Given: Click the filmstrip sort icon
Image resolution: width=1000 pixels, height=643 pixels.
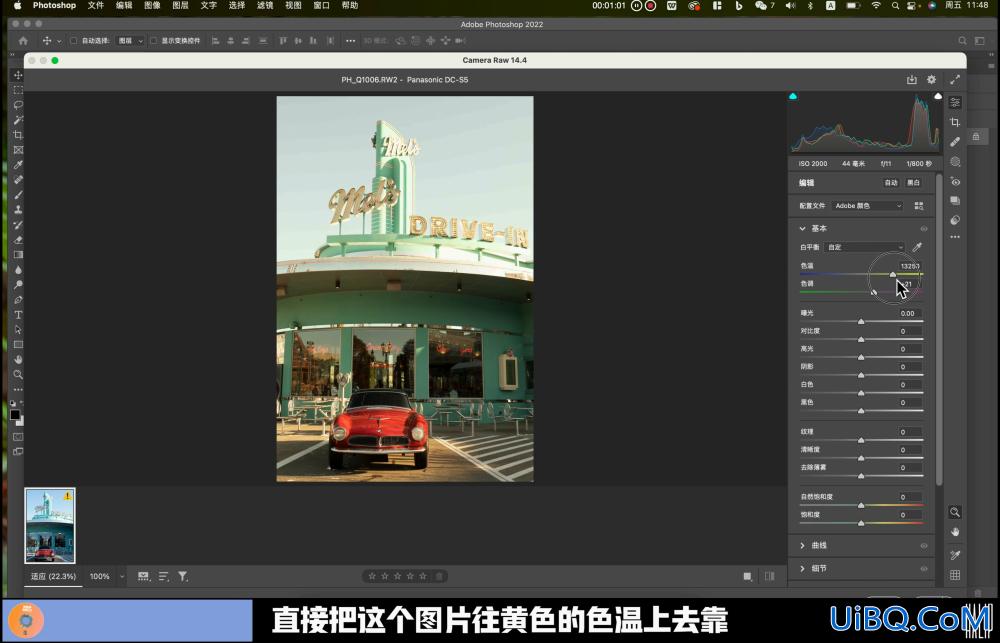Looking at the screenshot, I should click(x=163, y=576).
